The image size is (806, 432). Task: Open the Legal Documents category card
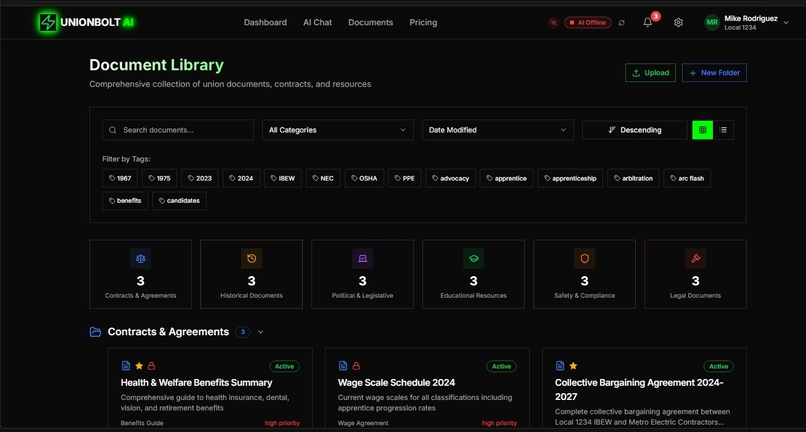pyautogui.click(x=695, y=274)
